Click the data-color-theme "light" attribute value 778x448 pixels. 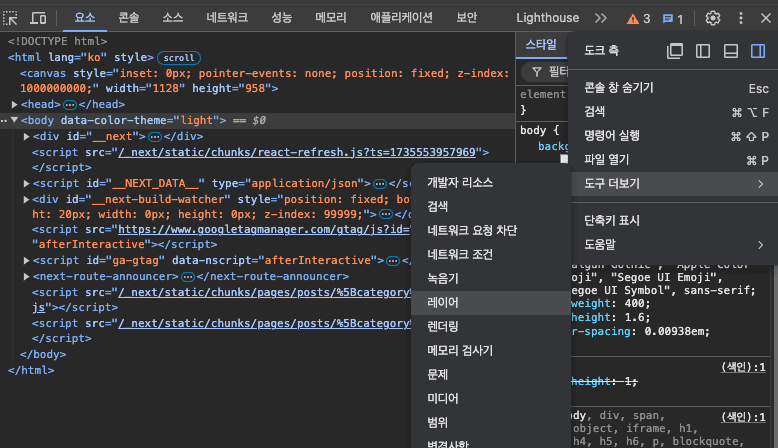coord(196,120)
